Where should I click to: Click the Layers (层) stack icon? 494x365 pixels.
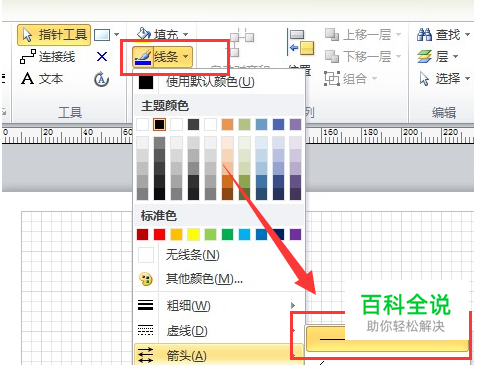click(424, 57)
